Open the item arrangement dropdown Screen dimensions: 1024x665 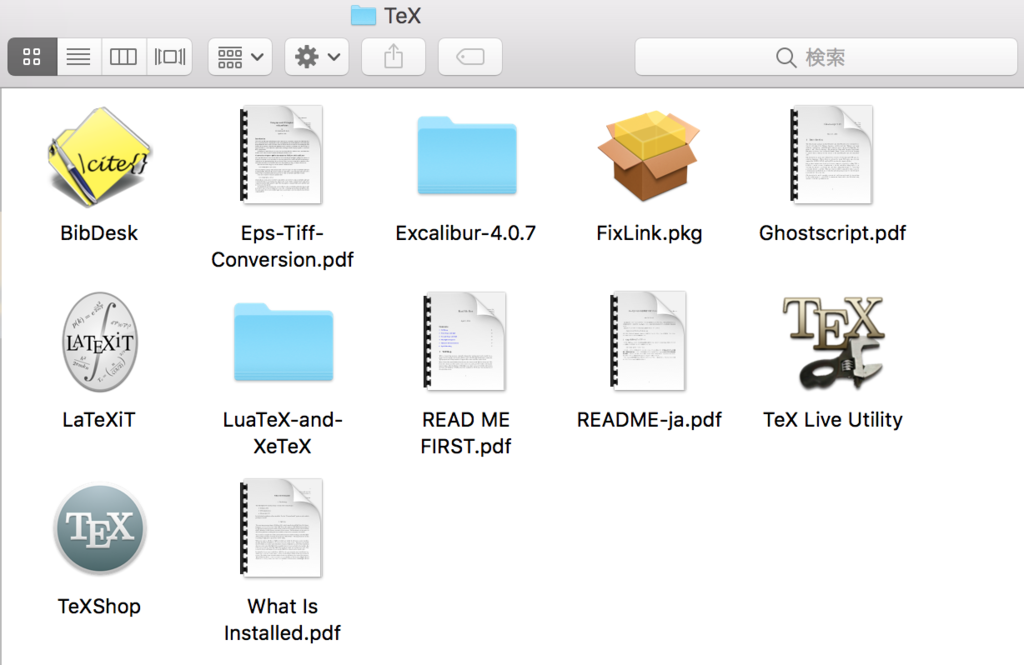click(x=240, y=57)
